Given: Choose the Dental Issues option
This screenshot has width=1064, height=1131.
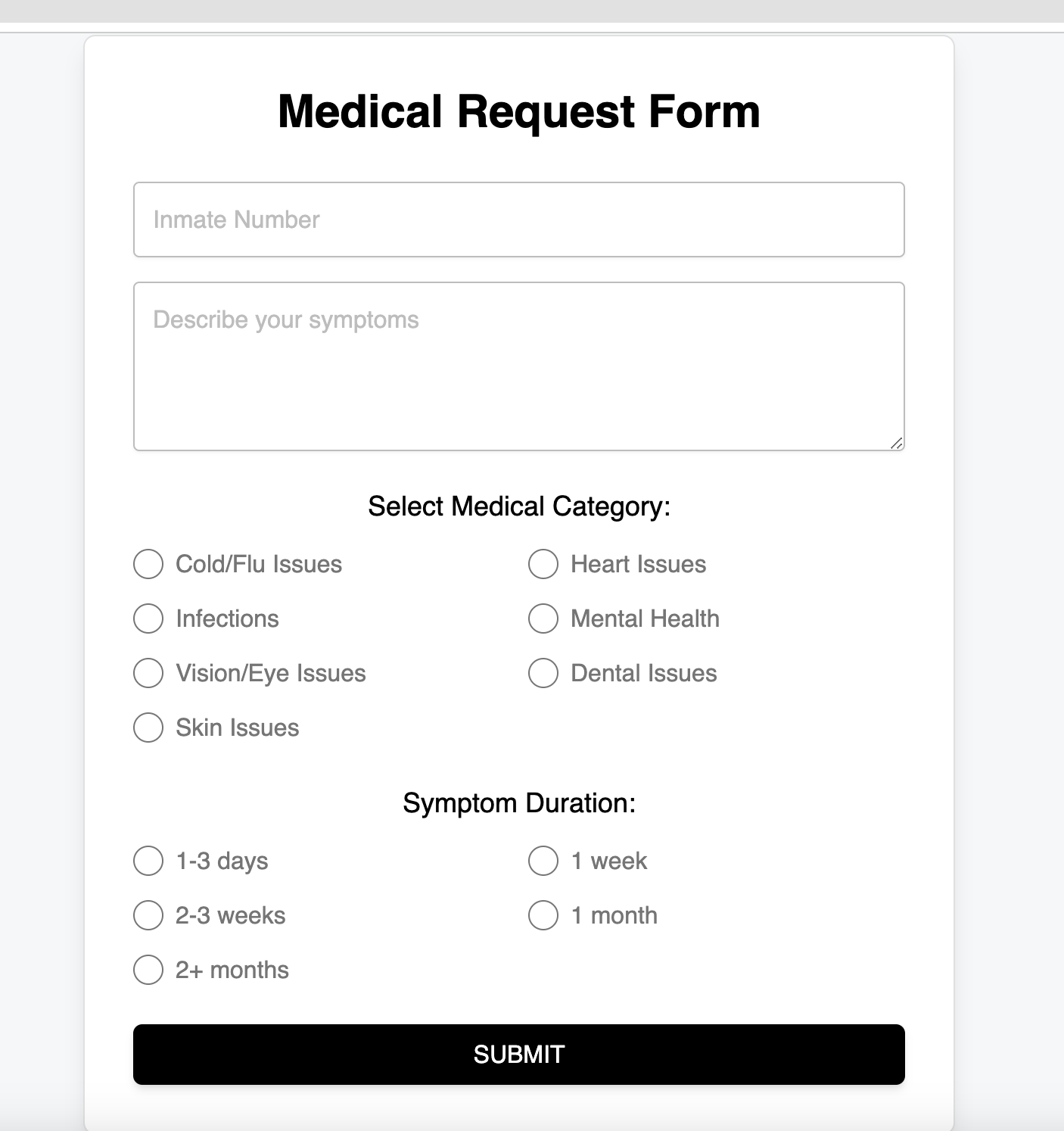Looking at the screenshot, I should pyautogui.click(x=543, y=673).
